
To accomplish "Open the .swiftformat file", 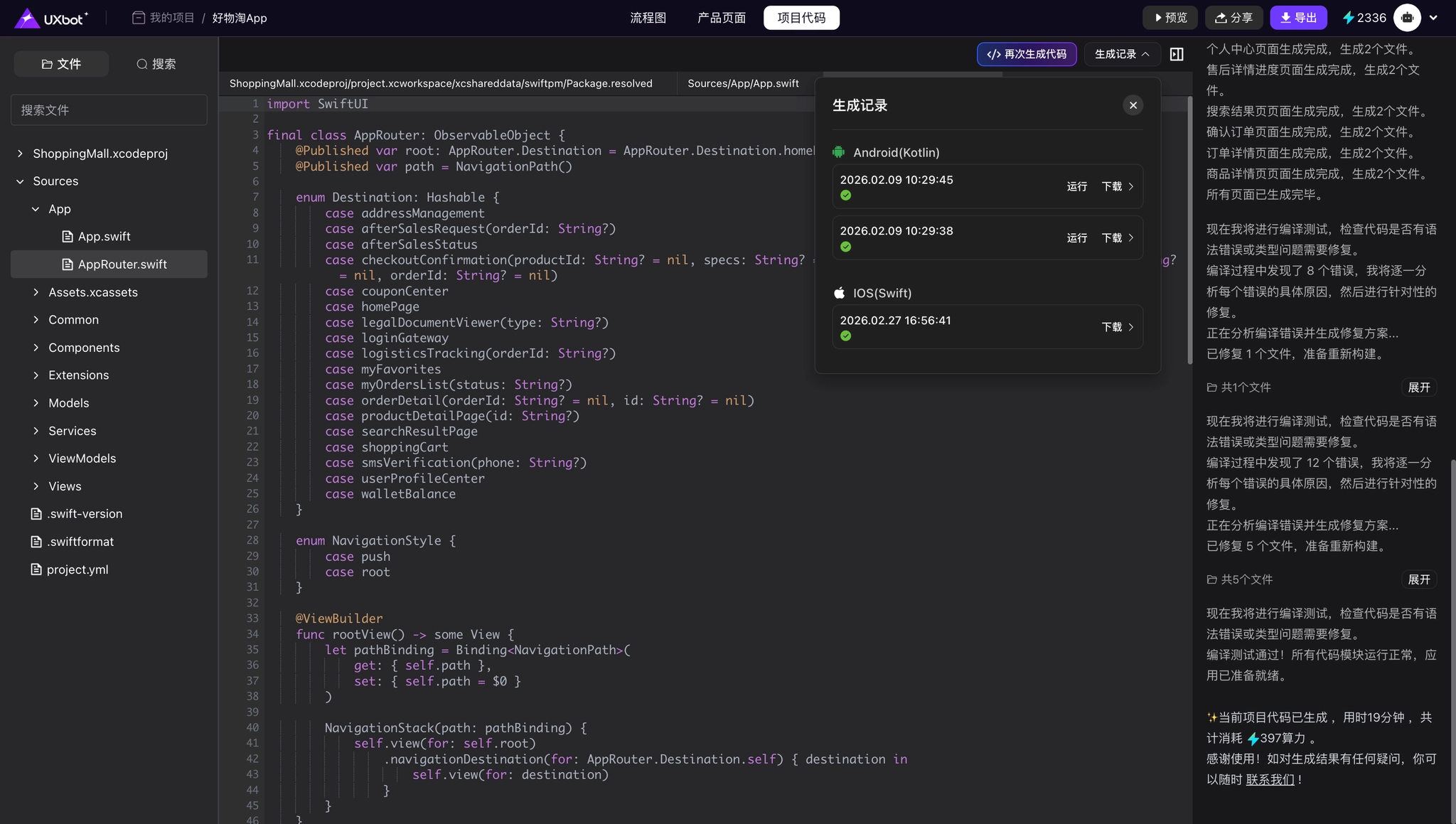I will [x=80, y=542].
